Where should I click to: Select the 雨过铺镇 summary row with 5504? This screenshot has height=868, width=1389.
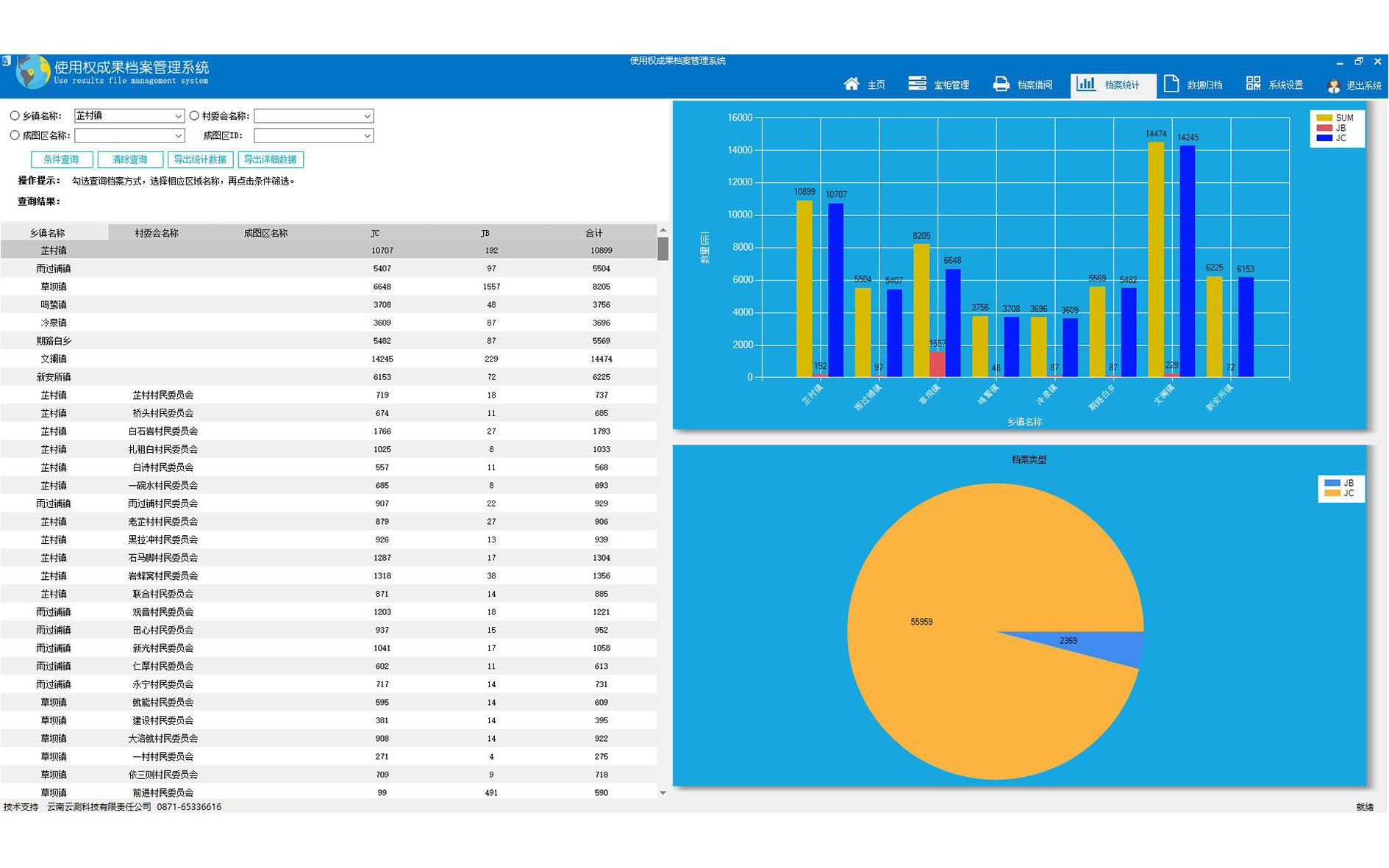pos(329,269)
